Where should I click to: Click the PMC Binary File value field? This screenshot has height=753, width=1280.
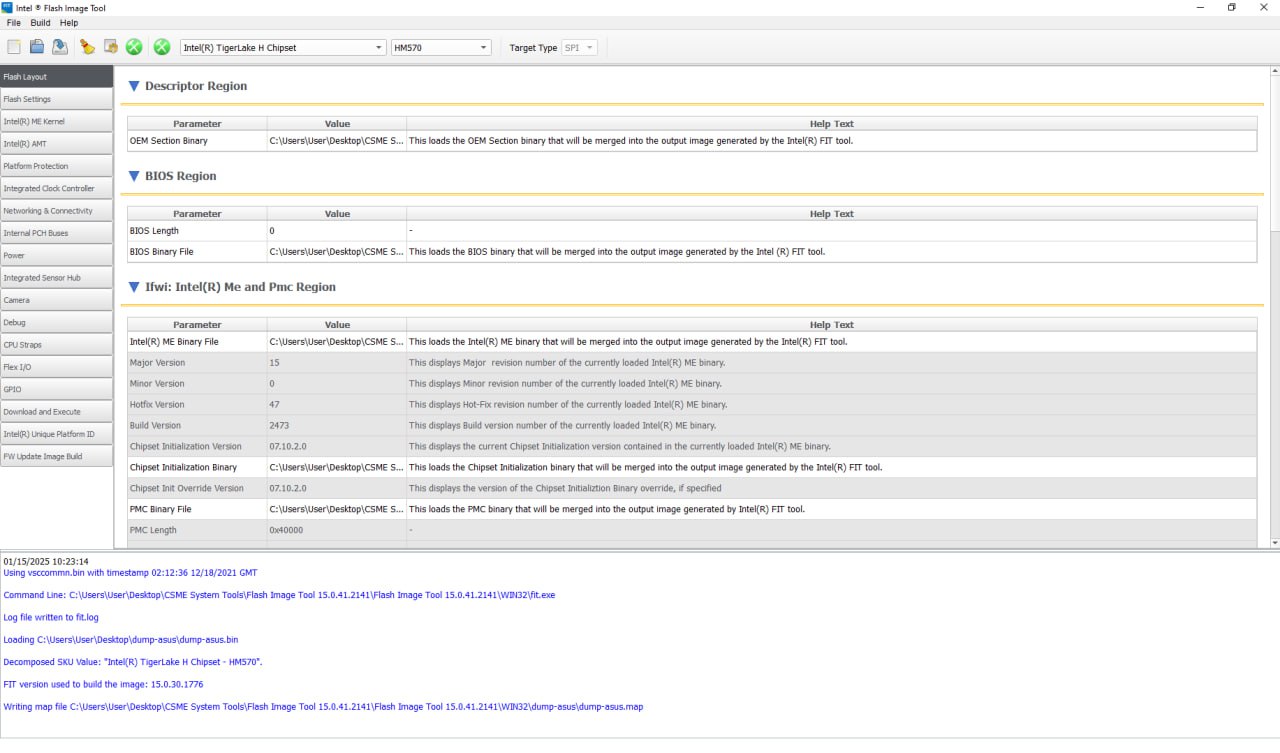click(x=336, y=509)
